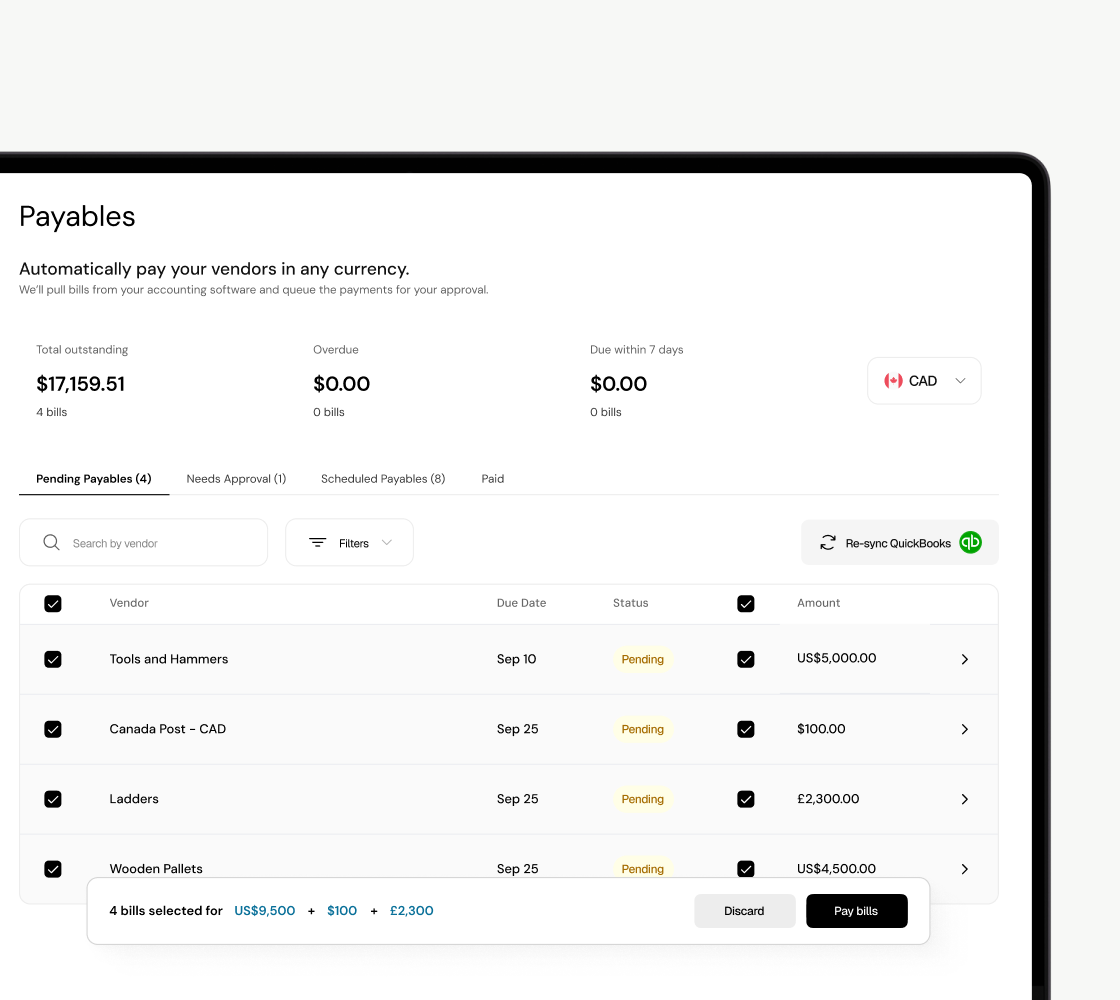Click the Ladders vendor name
The height and width of the screenshot is (1000, 1120).
tap(134, 799)
